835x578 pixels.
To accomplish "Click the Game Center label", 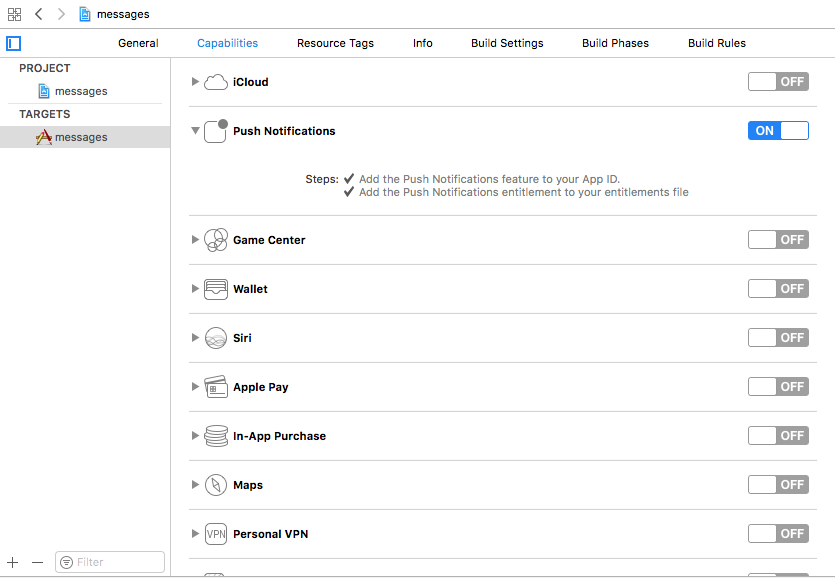I will tap(269, 240).
